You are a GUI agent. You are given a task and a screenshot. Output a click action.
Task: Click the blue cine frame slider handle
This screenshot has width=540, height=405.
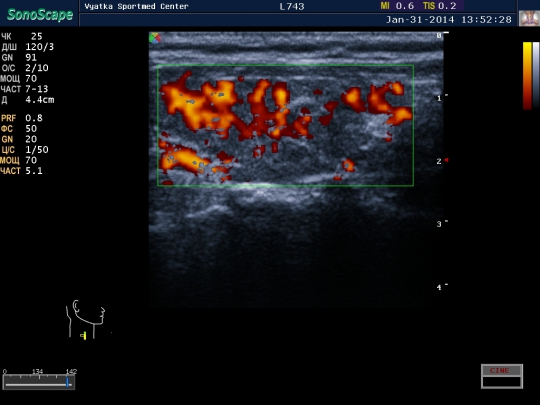68,383
